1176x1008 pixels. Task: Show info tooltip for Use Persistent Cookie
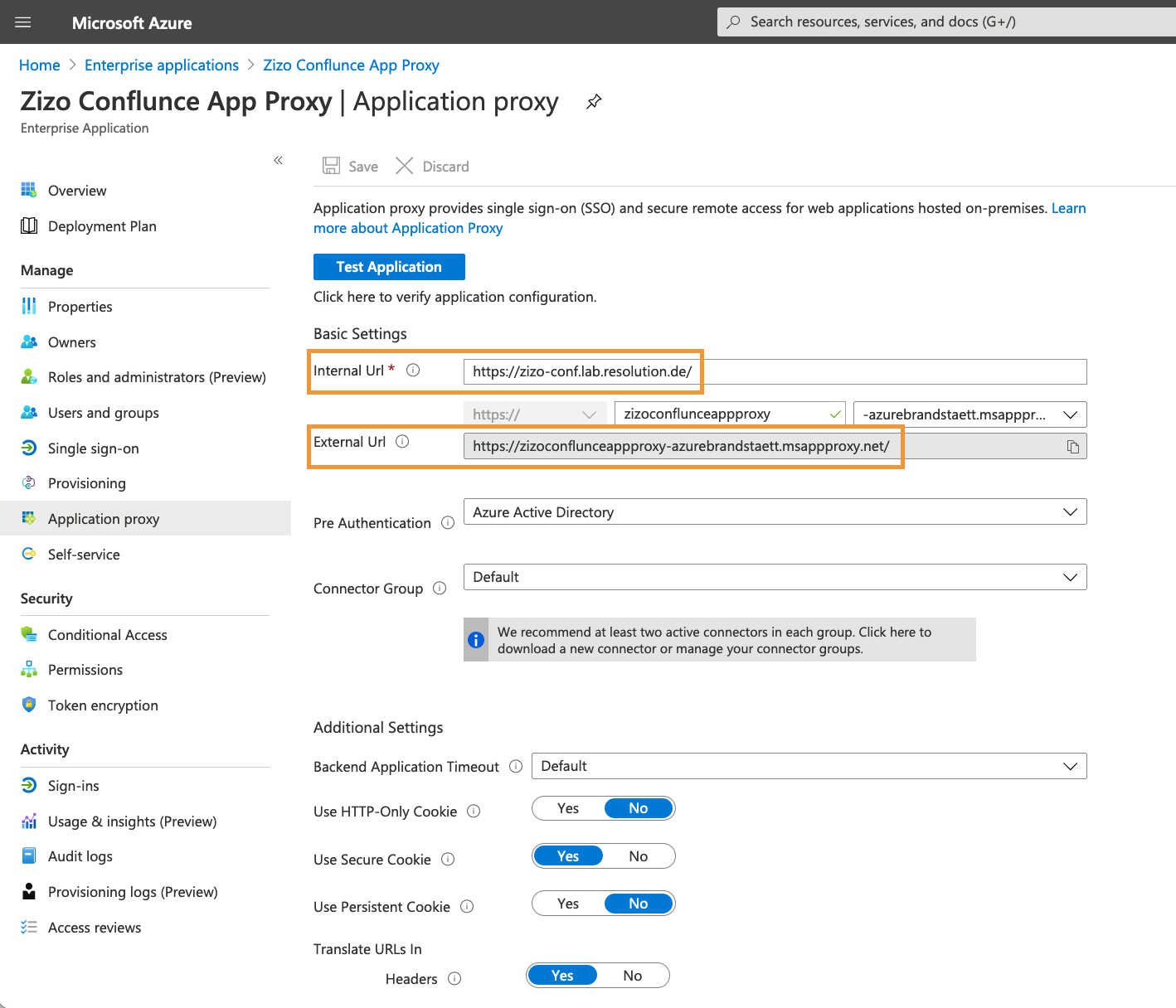pos(467,906)
